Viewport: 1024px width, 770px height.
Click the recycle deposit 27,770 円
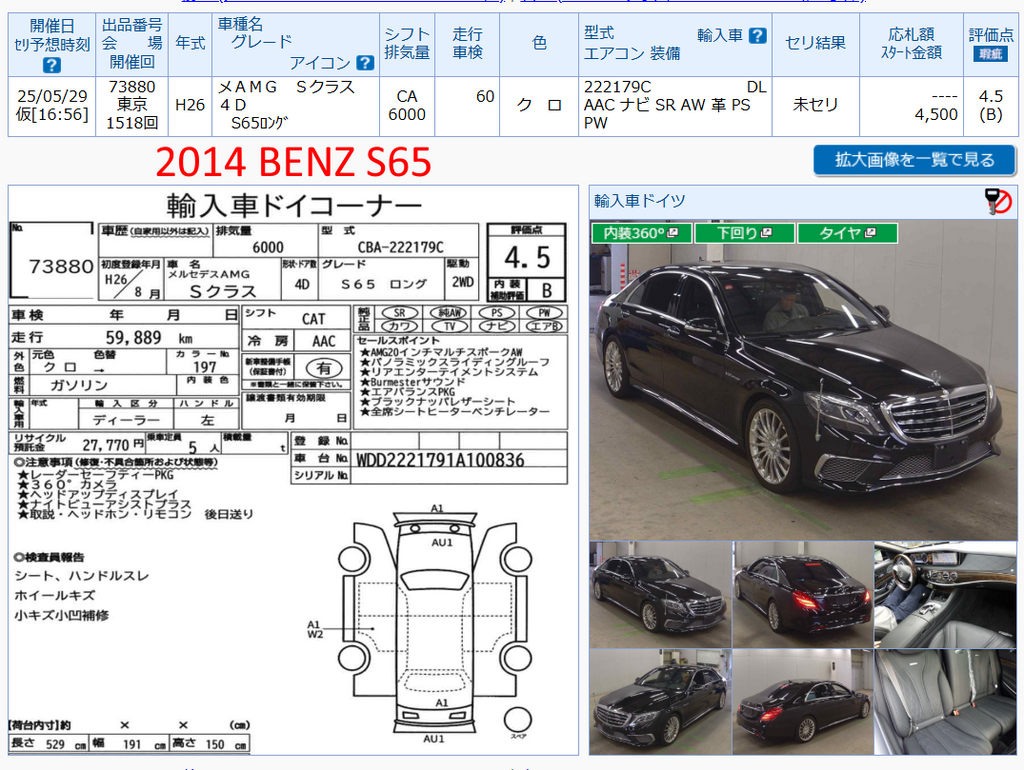pos(113,445)
